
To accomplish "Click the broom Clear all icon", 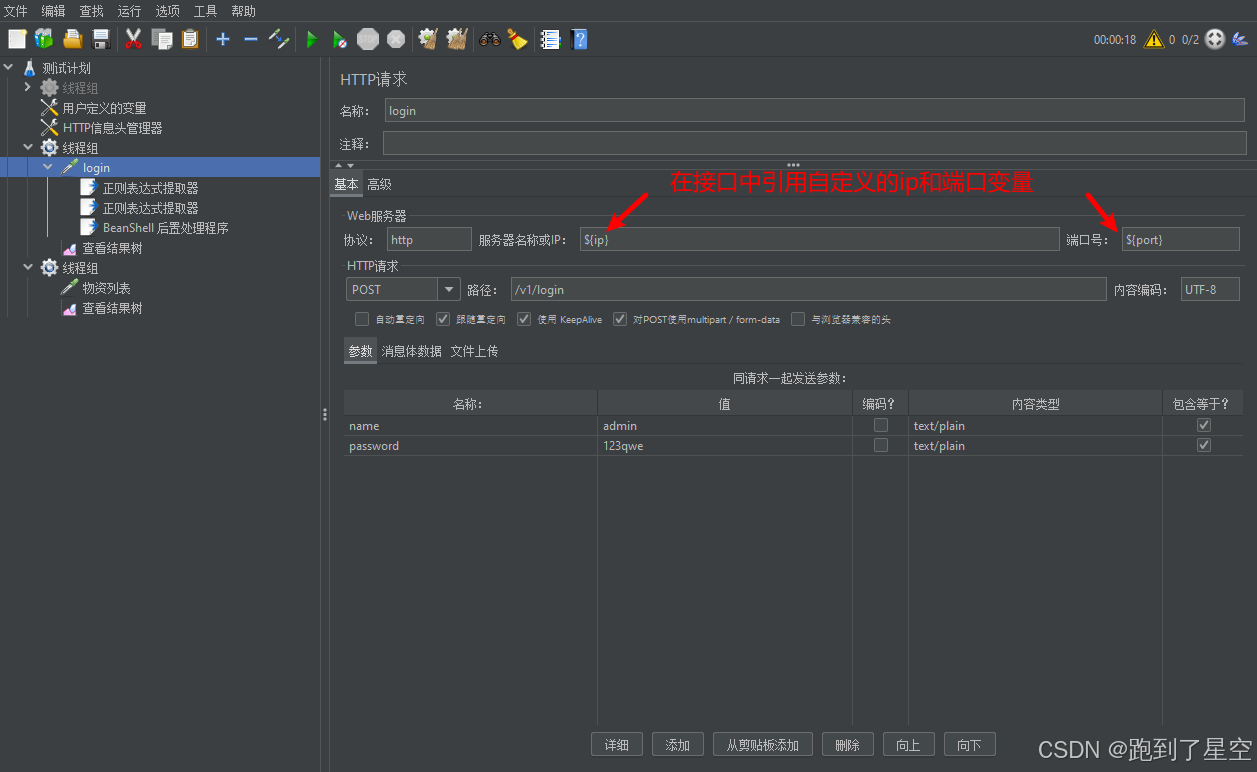I will coord(517,39).
